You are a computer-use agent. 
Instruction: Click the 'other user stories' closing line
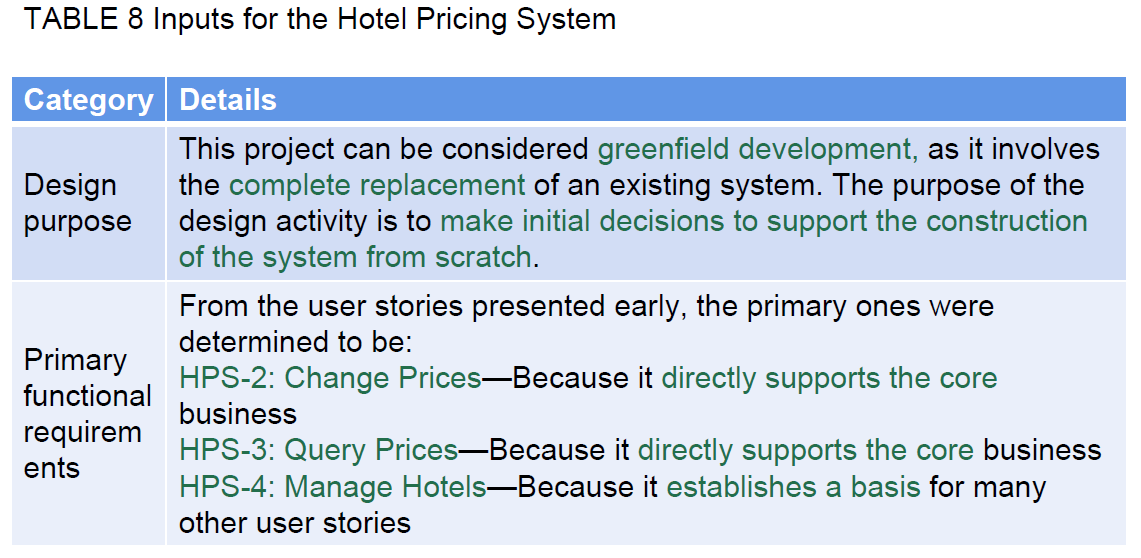[x=295, y=523]
